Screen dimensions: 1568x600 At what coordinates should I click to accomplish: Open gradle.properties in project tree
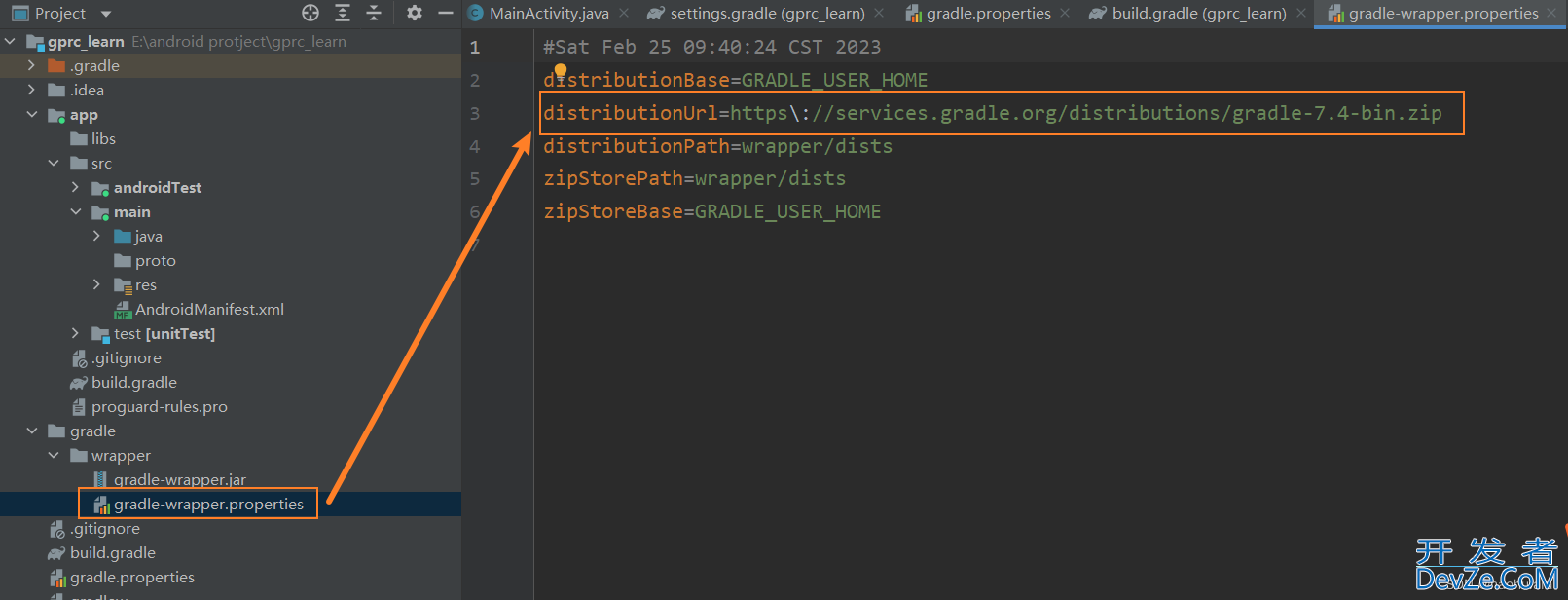coord(132,578)
